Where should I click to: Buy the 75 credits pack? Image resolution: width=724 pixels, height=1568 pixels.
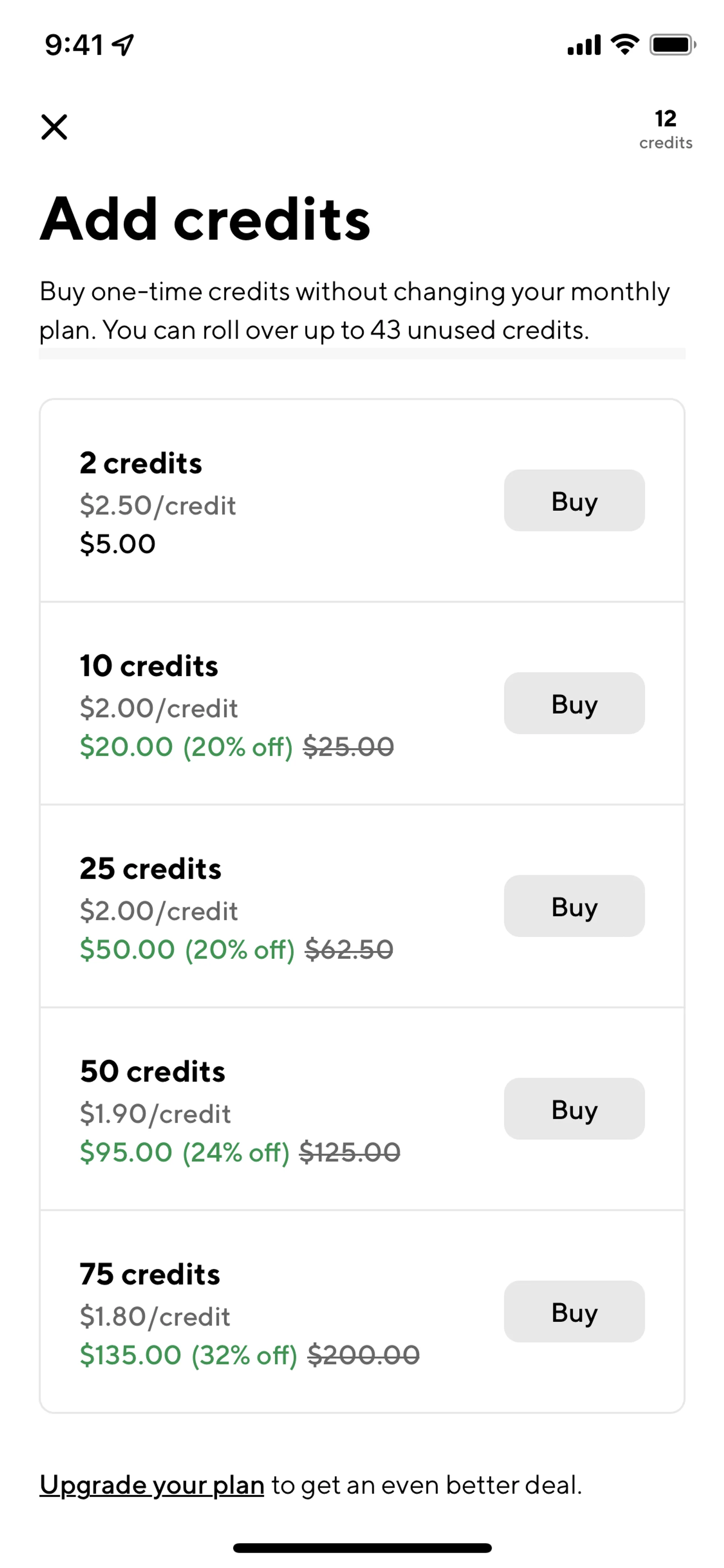[x=574, y=1311]
